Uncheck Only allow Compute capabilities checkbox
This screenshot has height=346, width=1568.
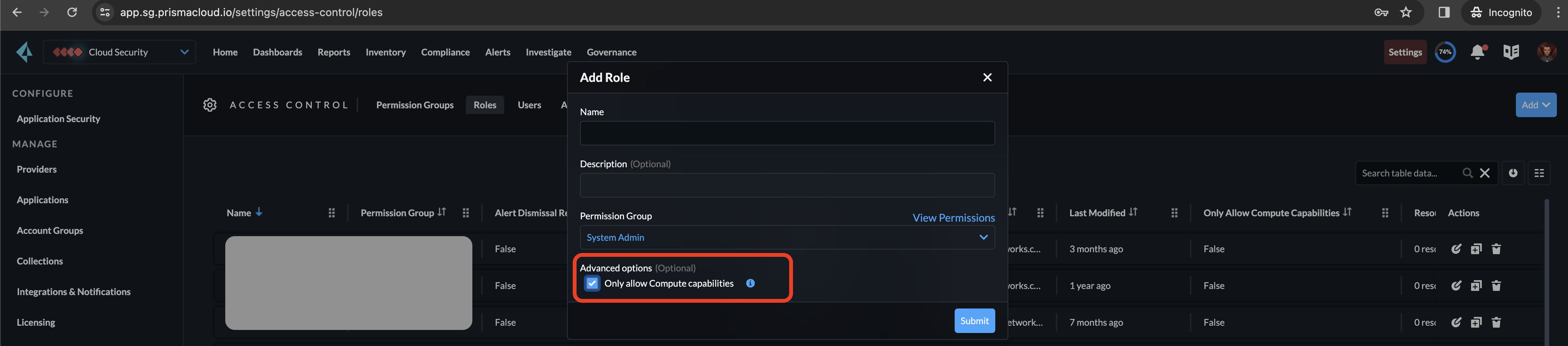click(591, 283)
